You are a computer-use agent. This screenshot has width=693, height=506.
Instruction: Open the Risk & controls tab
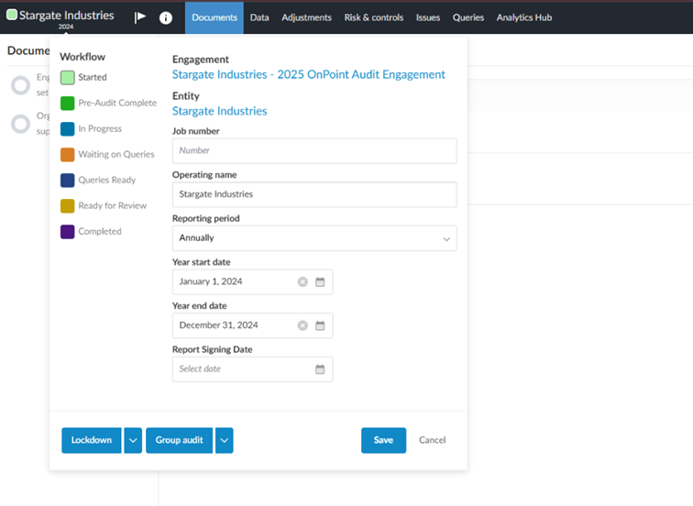[374, 18]
